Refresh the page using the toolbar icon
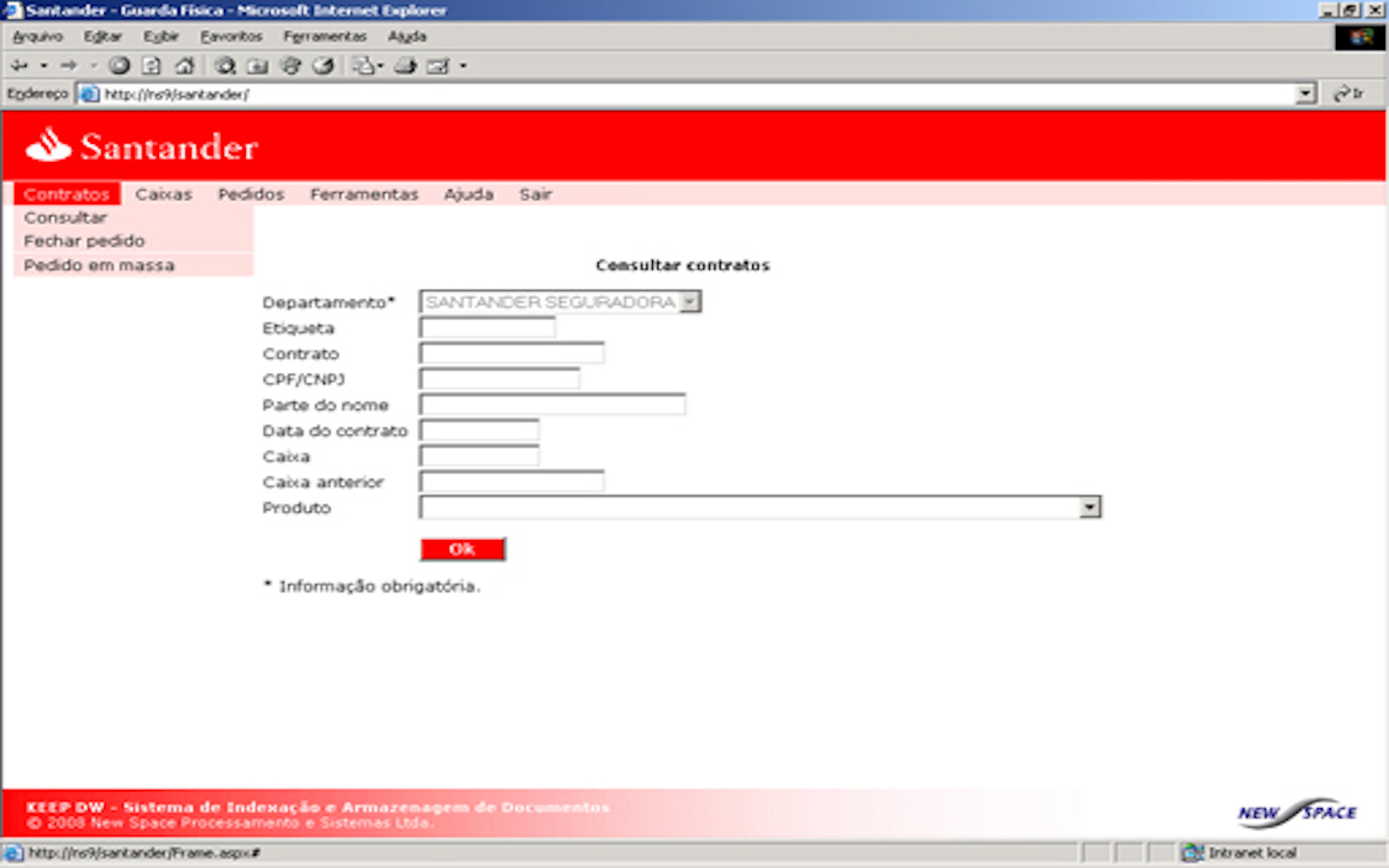 (x=151, y=66)
